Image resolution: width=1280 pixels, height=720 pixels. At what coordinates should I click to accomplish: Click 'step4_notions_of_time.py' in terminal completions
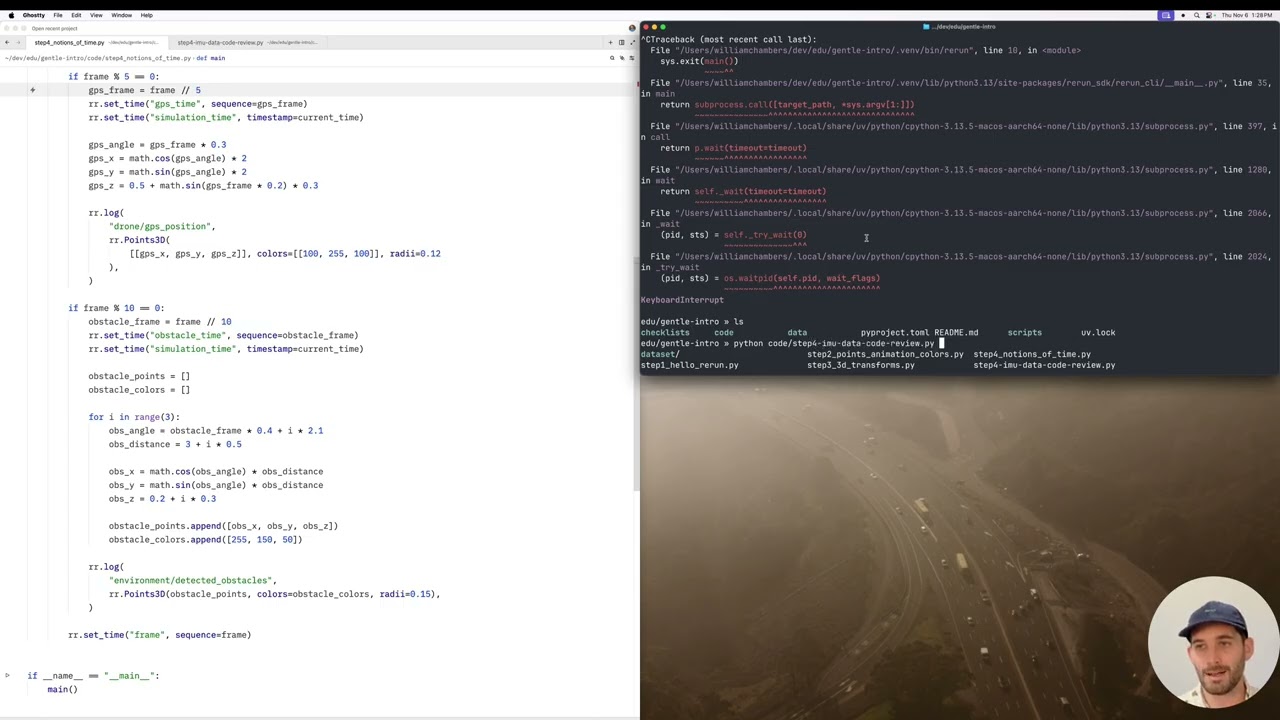pos(1032,354)
